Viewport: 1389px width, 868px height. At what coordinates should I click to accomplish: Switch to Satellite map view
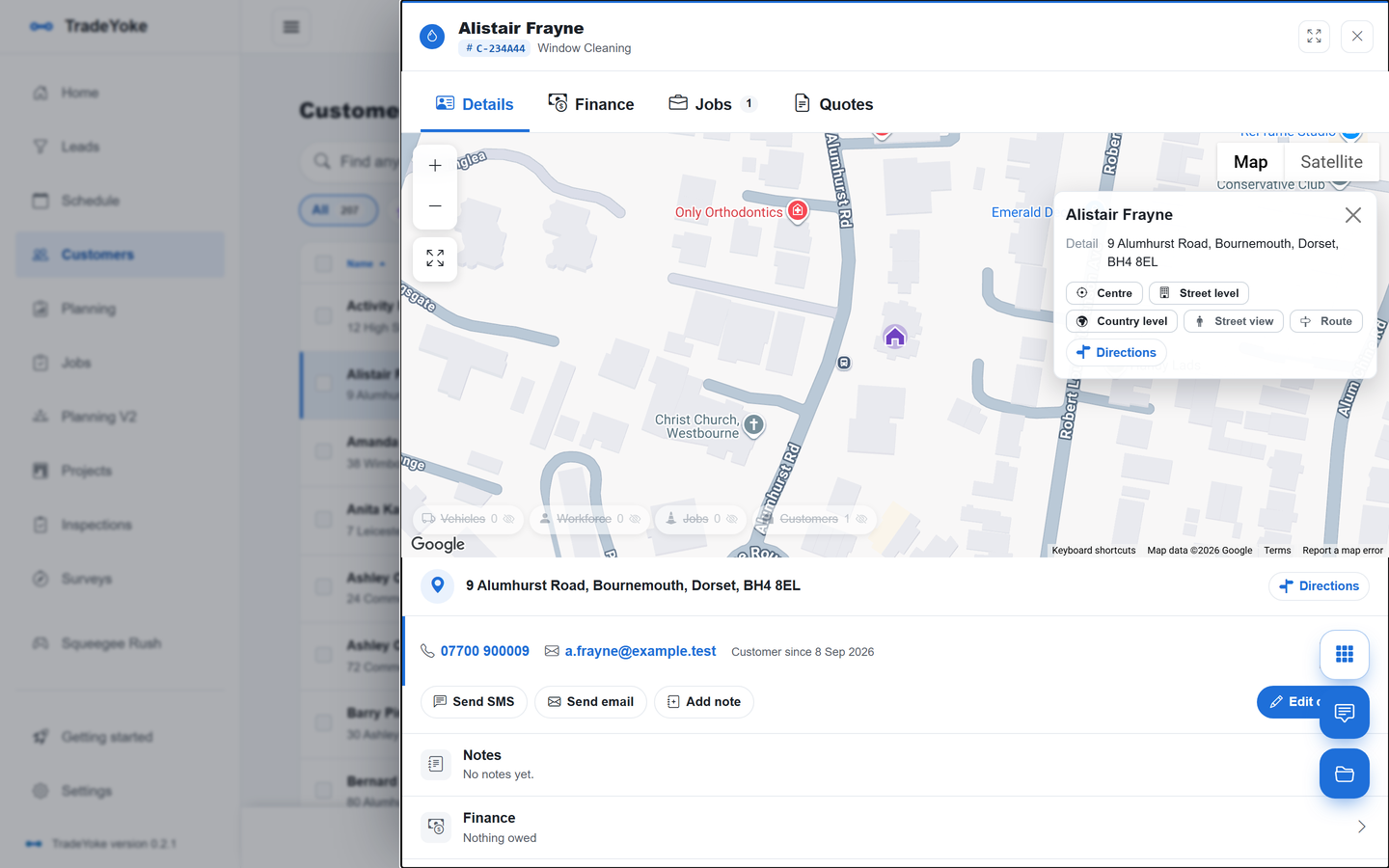[x=1331, y=162]
